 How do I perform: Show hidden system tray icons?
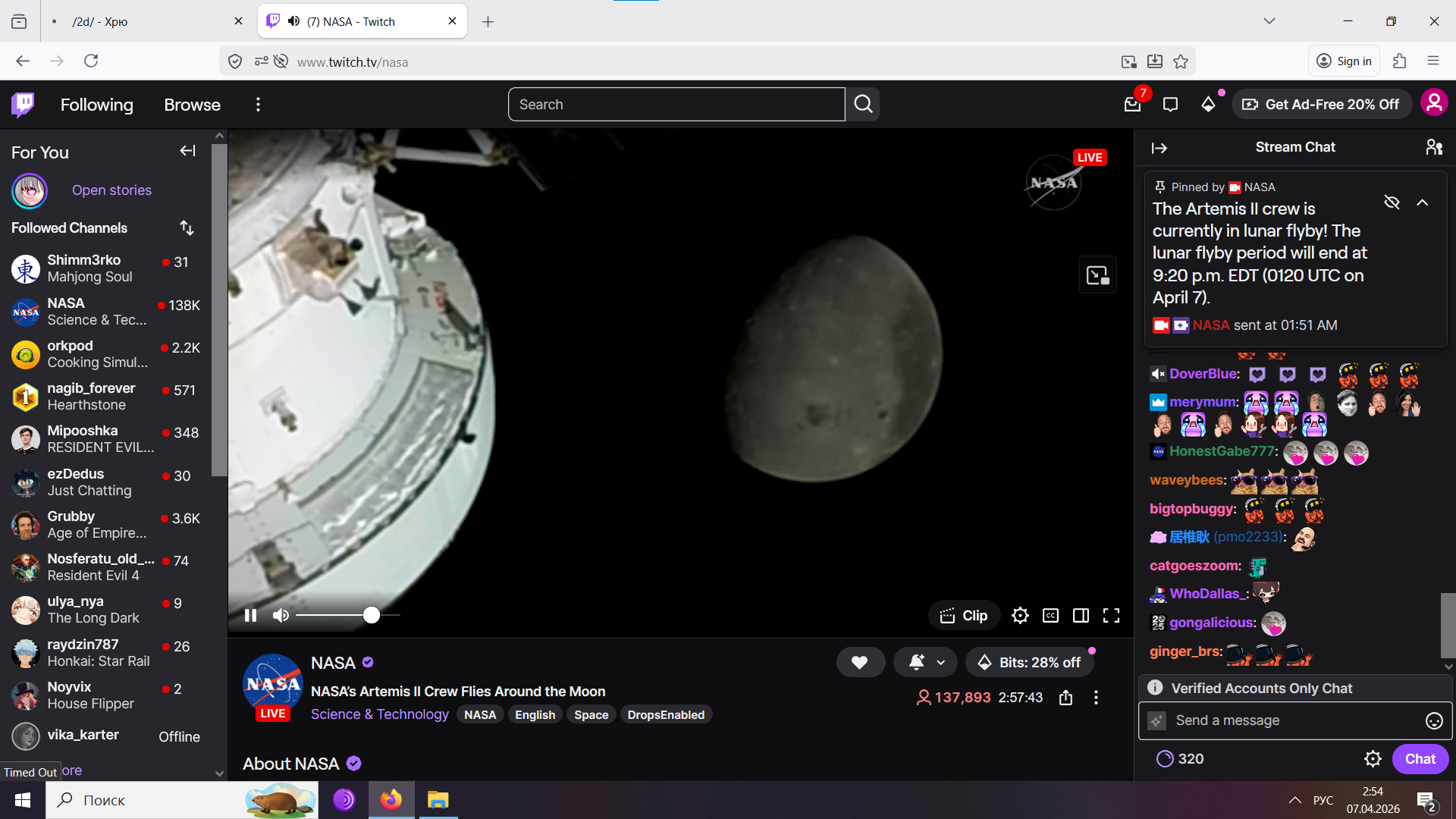[1295, 800]
